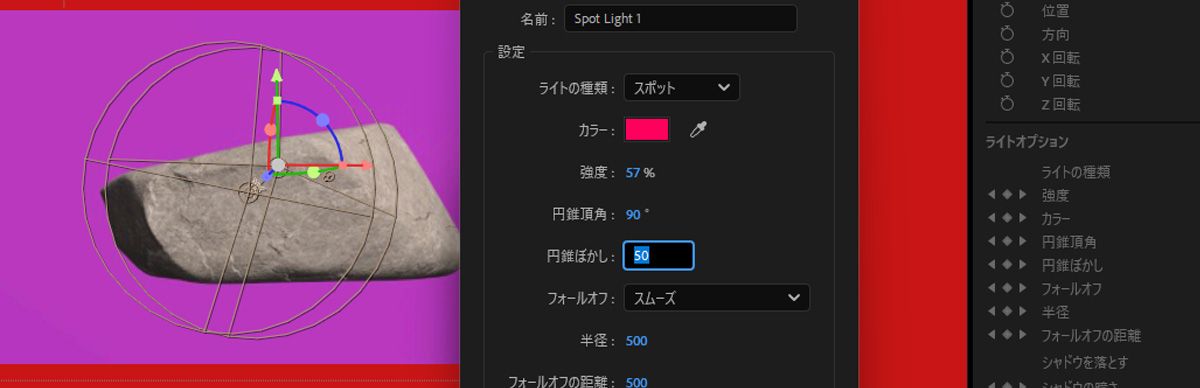This screenshot has width=1200, height=388.
Task: Go to previous keyframe for 半径
Action: (991, 311)
